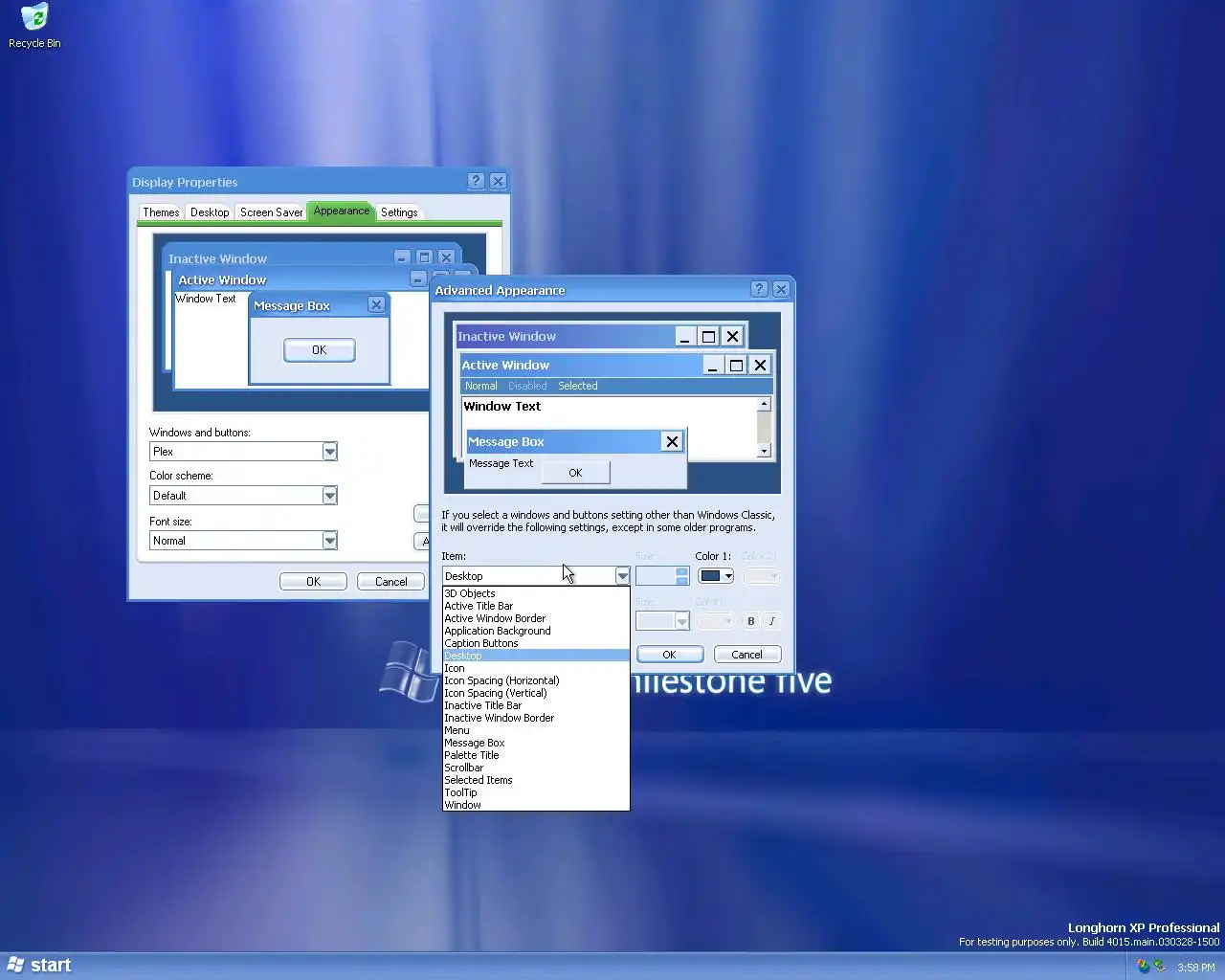This screenshot has height=980, width=1225.
Task: Choose Caption Buttons in the list
Action: (536, 643)
